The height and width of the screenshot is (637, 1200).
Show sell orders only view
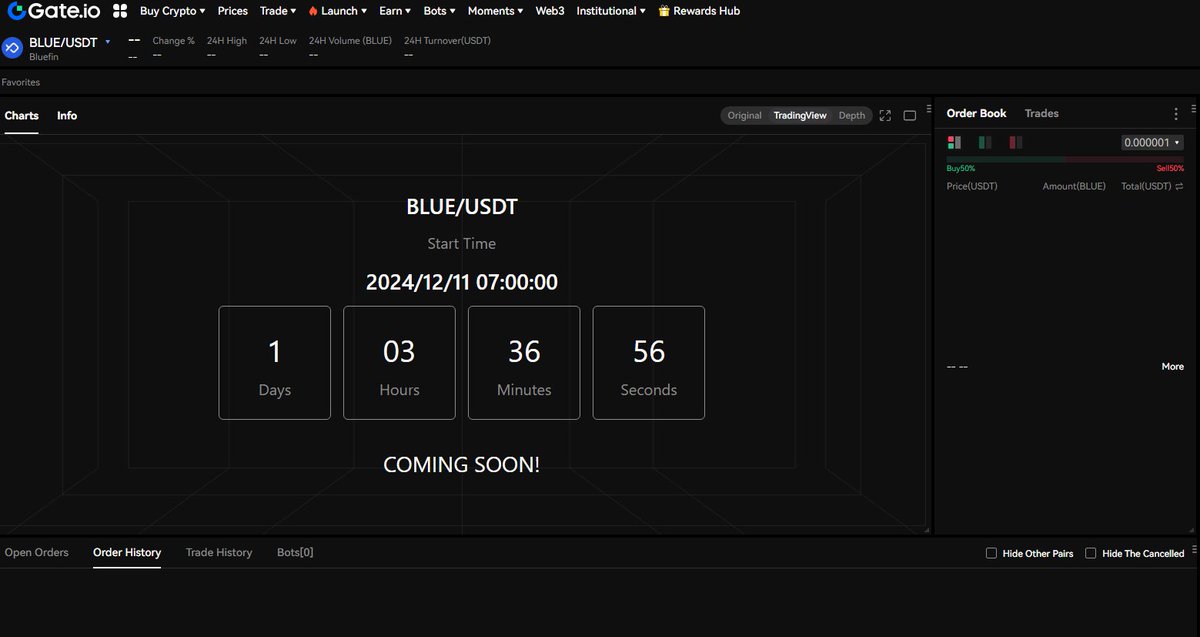(x=1016, y=143)
